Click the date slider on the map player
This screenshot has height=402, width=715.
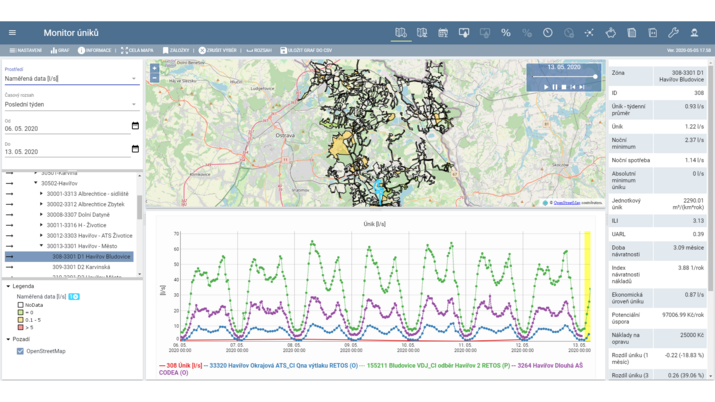pos(565,76)
